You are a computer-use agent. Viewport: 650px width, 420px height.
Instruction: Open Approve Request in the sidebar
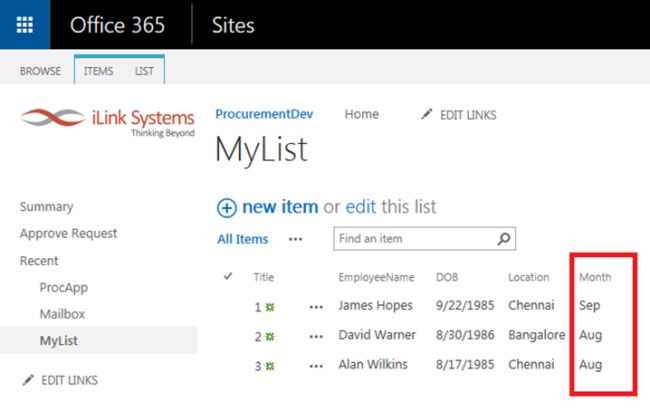[68, 233]
